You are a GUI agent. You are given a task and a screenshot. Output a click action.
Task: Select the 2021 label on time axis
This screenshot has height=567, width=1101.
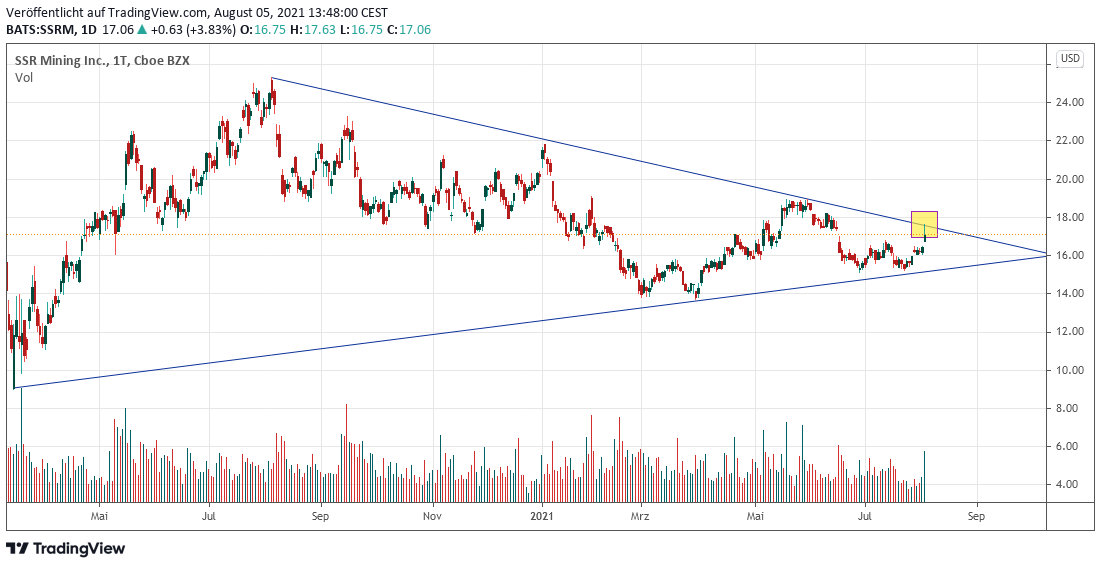[x=541, y=516]
